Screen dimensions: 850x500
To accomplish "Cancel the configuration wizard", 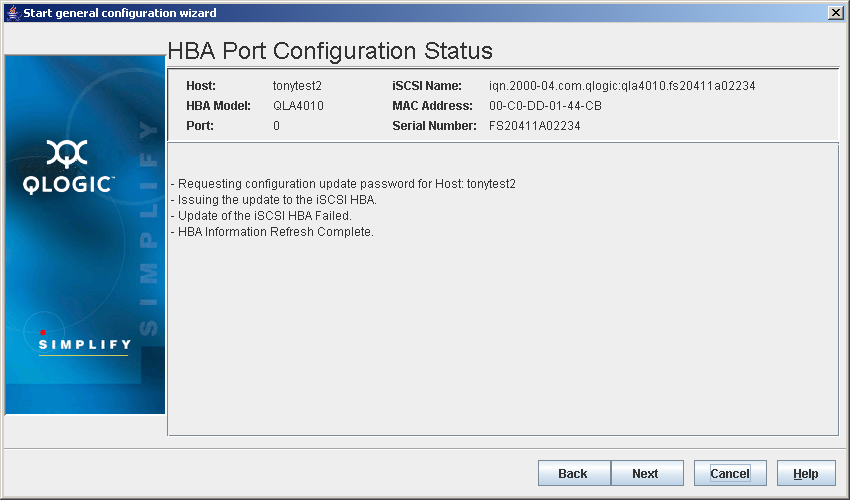I will 730,473.
